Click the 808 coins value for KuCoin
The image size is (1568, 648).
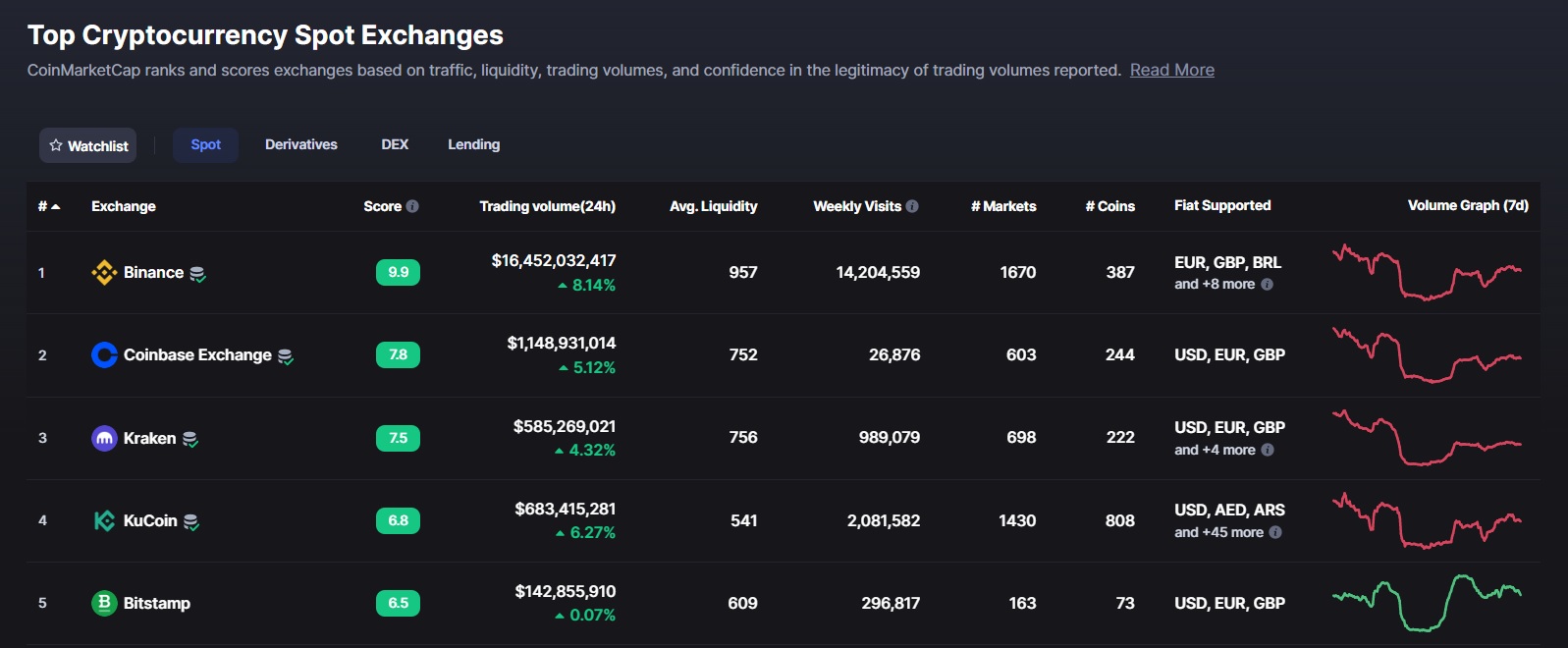(x=1120, y=520)
